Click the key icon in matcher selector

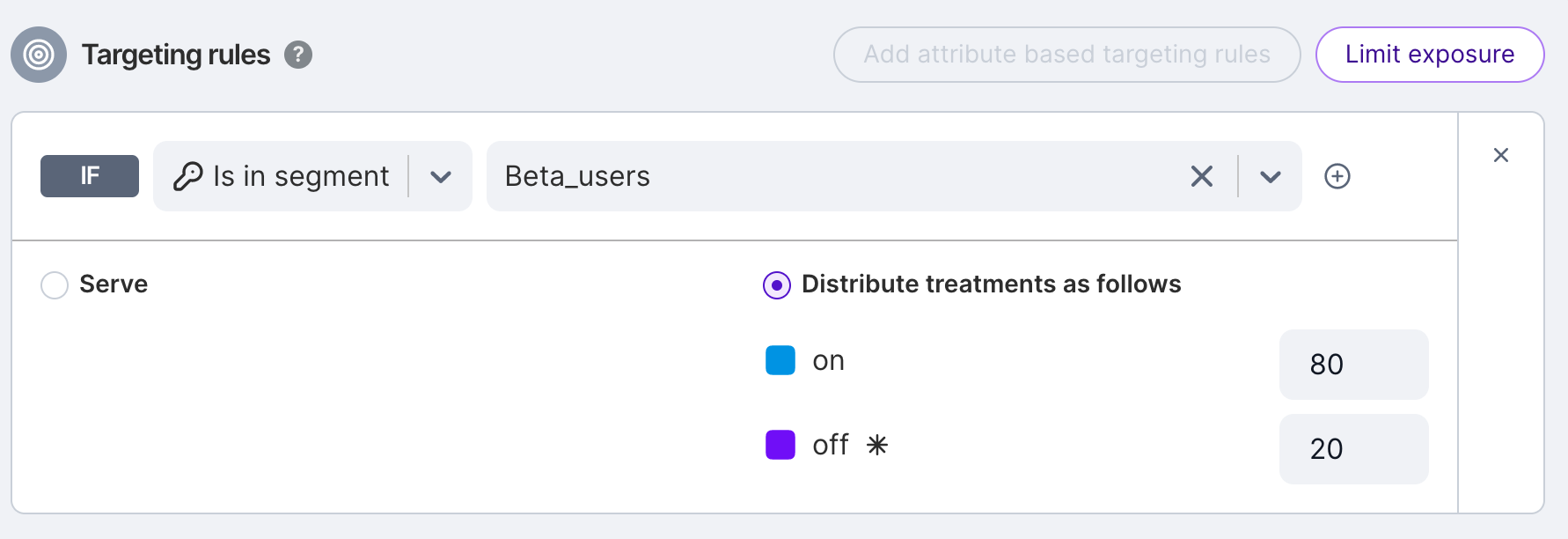tap(187, 176)
